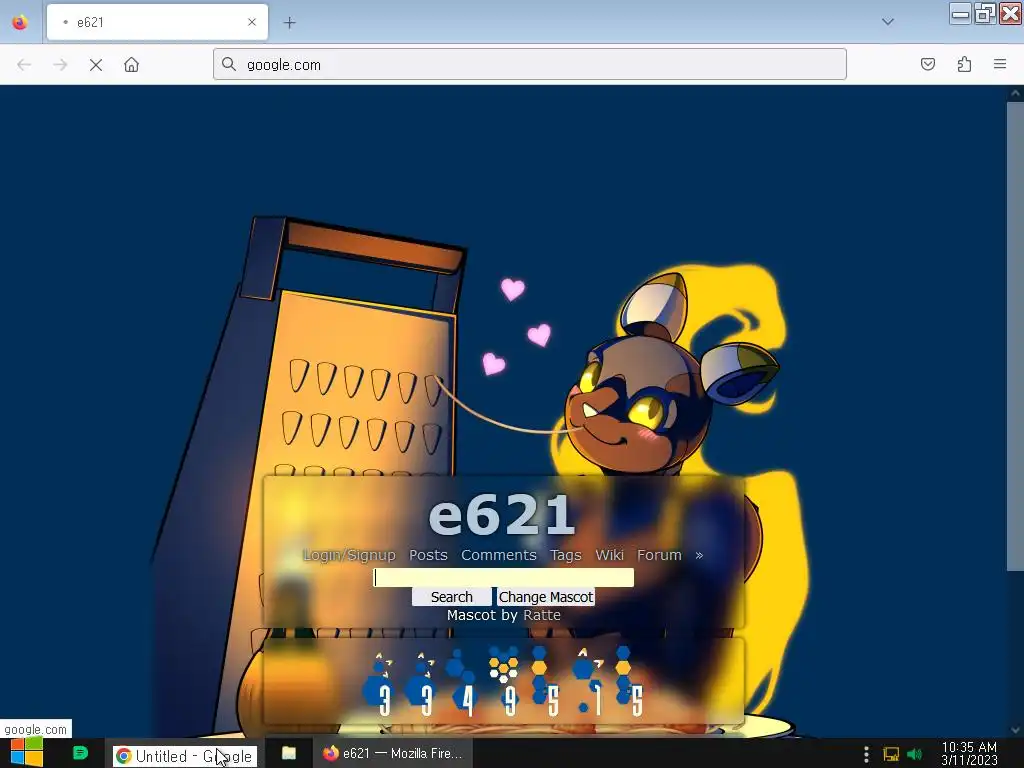Open File Explorer from the taskbar

pos(289,753)
